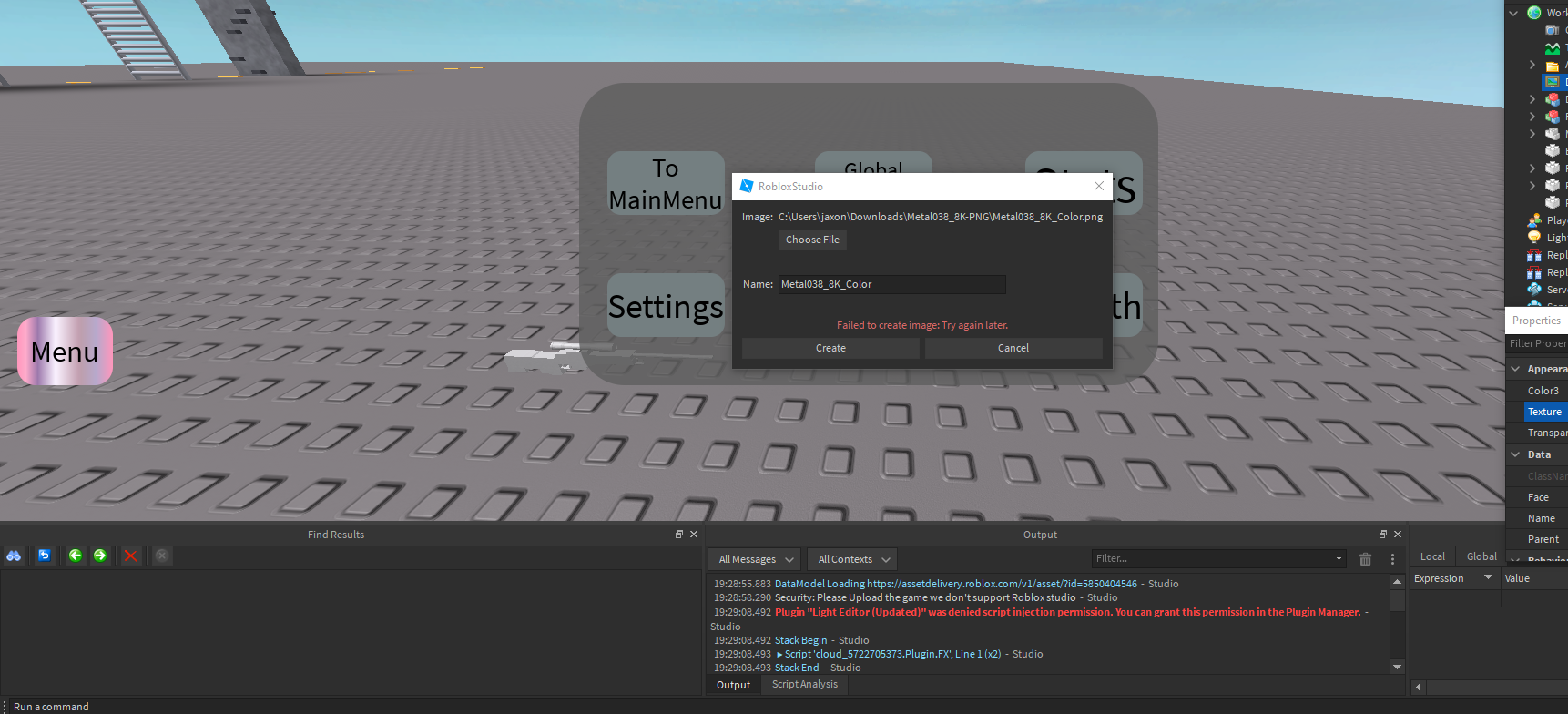Close the Find Results panel

(694, 535)
